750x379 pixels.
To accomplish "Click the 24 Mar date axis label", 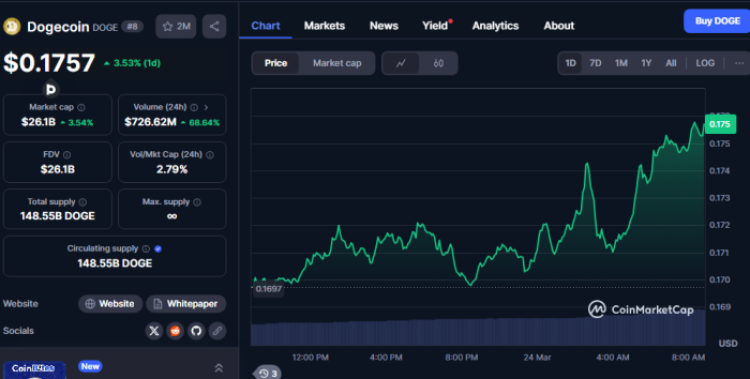I will point(537,357).
